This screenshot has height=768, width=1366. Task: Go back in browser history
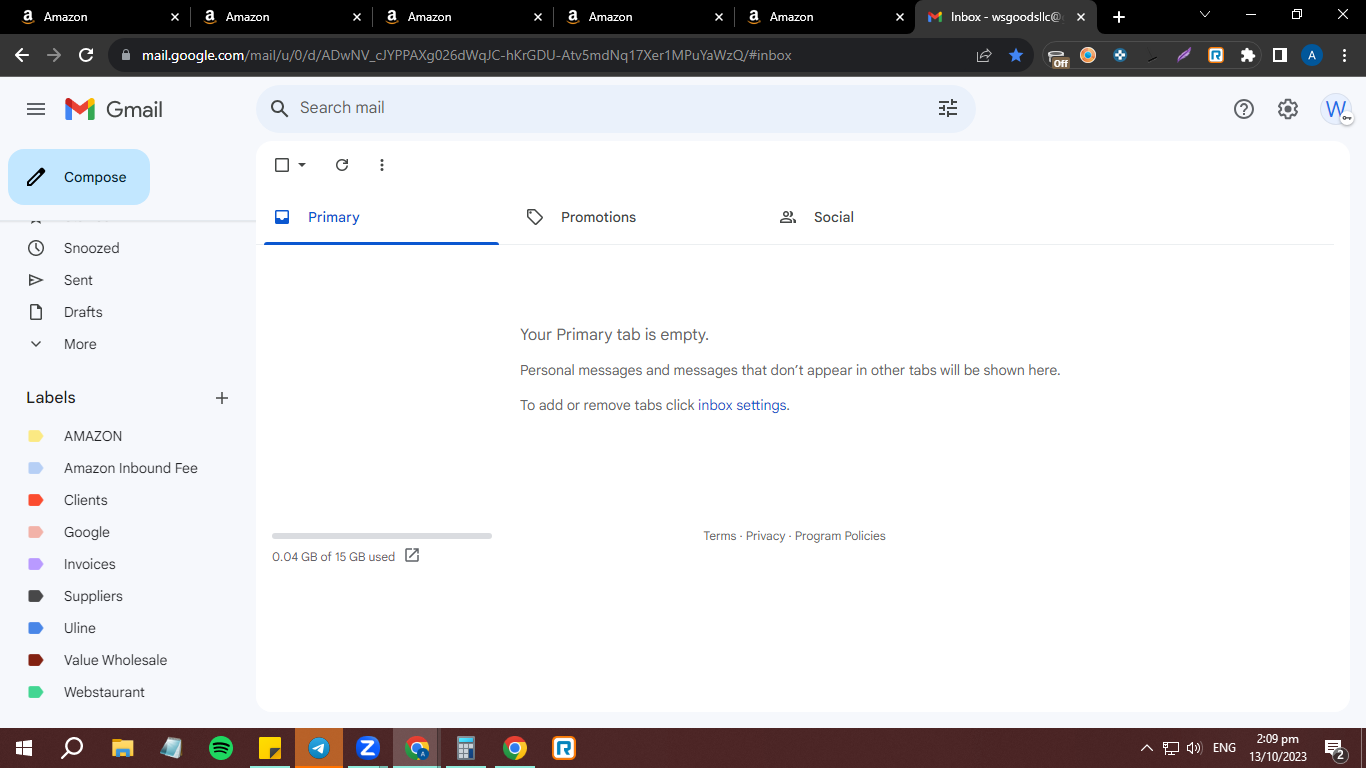(22, 55)
